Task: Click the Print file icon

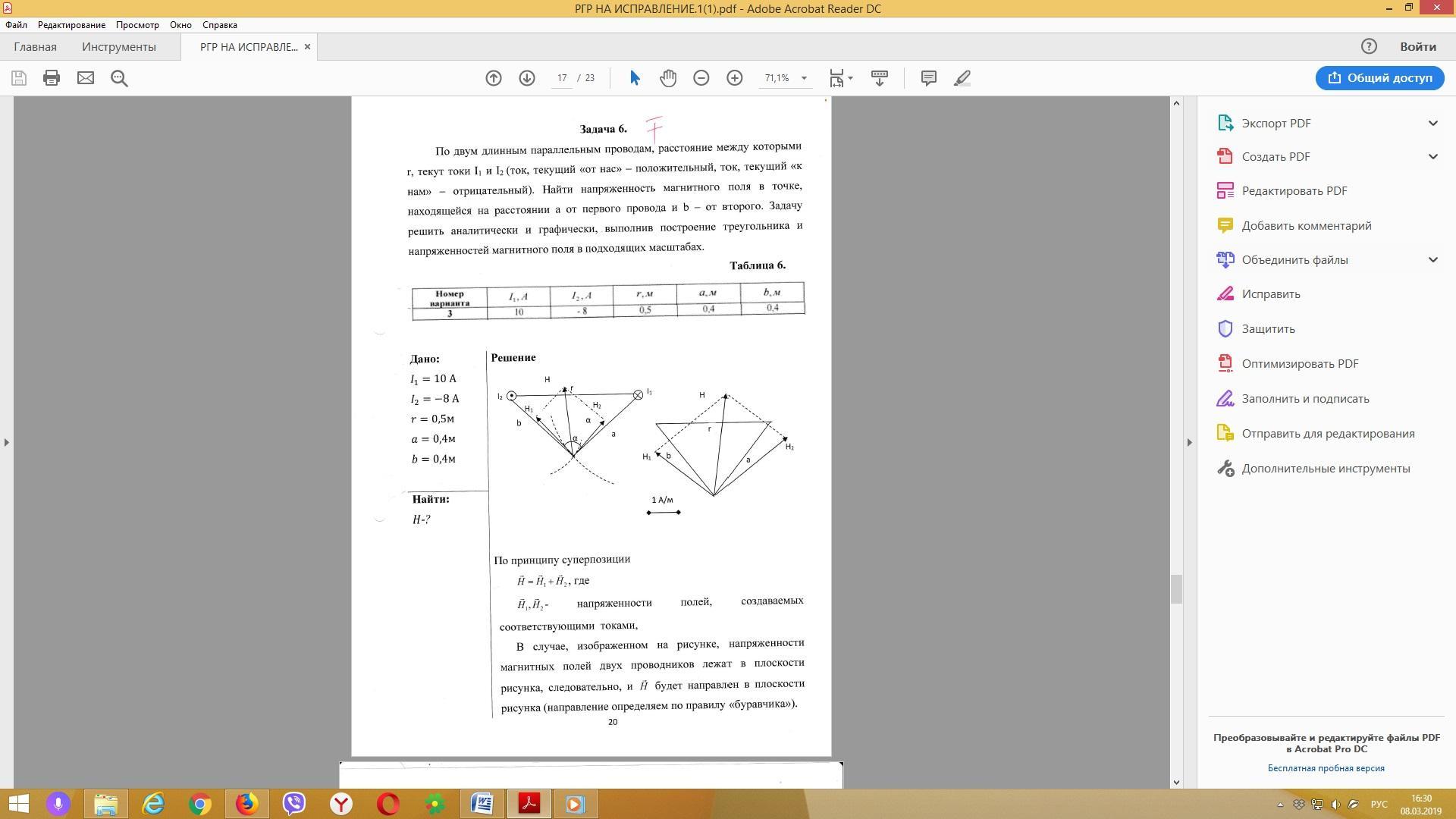Action: tap(52, 78)
